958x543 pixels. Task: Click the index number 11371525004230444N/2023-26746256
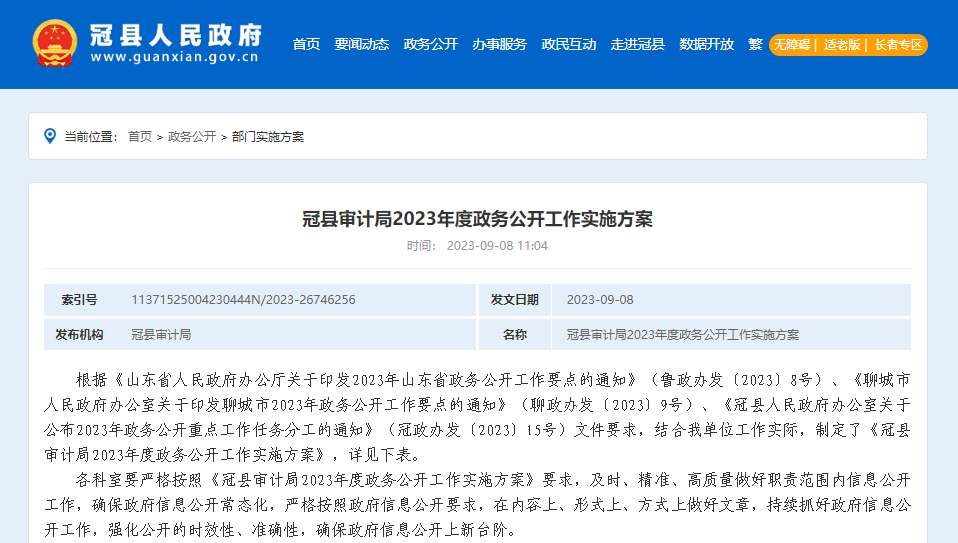click(243, 300)
